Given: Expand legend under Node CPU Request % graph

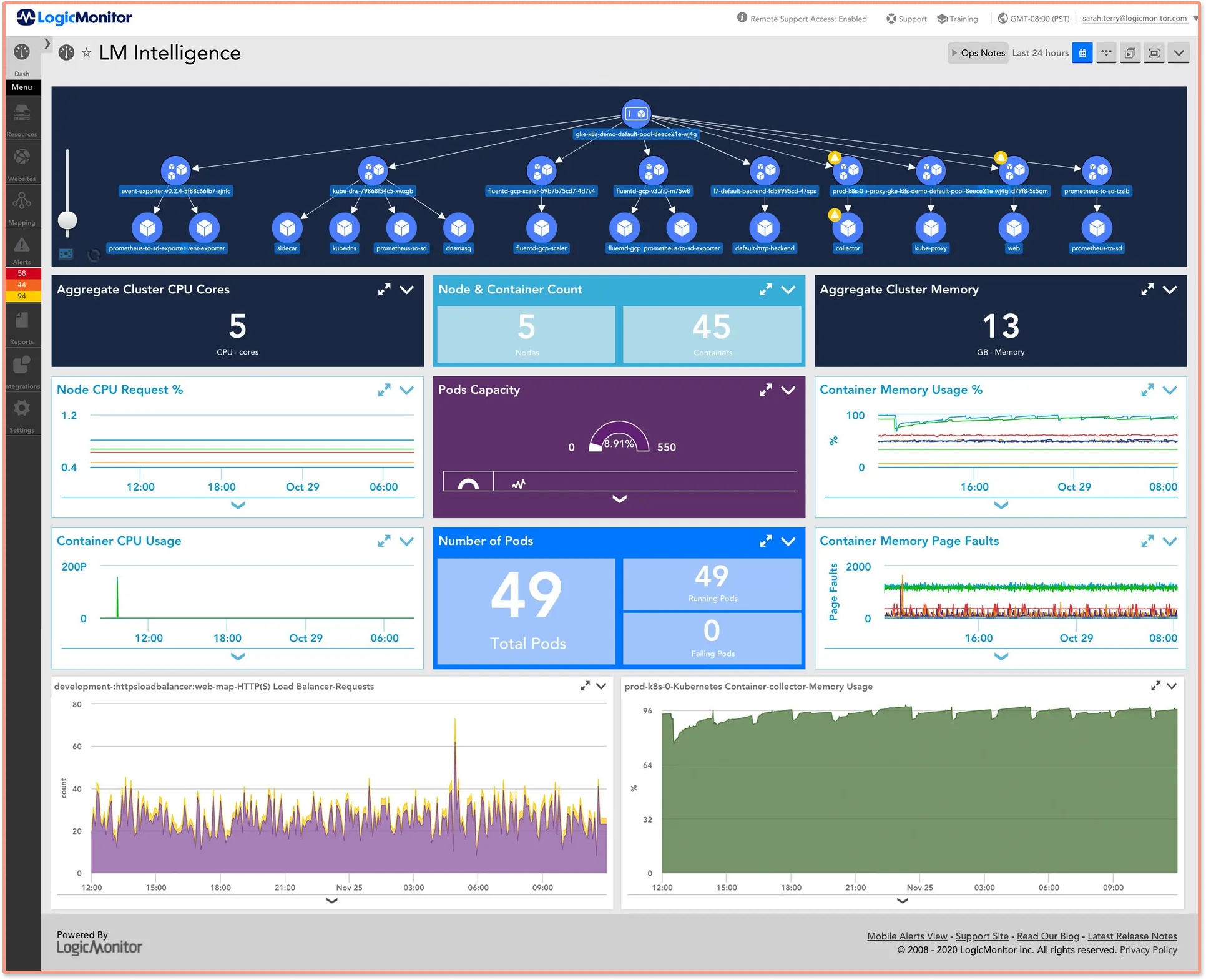Looking at the screenshot, I should pyautogui.click(x=238, y=505).
